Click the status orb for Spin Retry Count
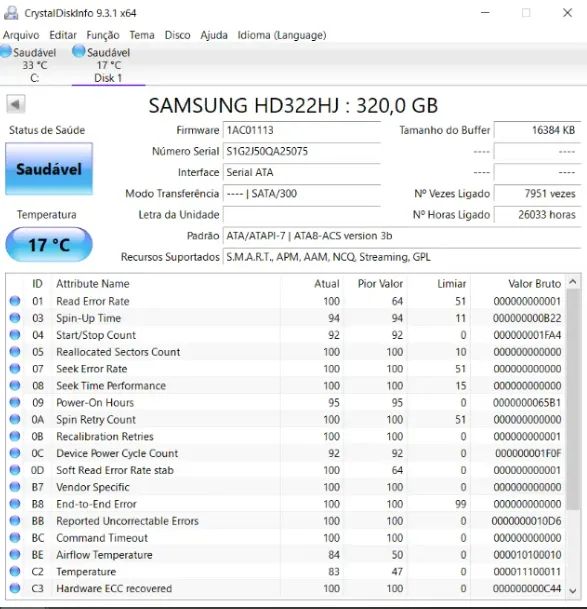The height and width of the screenshot is (609, 587). (15, 419)
